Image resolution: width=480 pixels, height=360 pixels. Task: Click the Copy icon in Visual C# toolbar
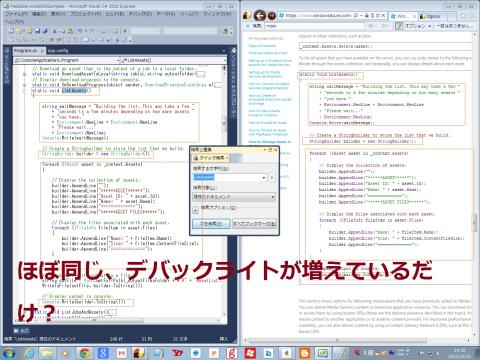[62, 31]
